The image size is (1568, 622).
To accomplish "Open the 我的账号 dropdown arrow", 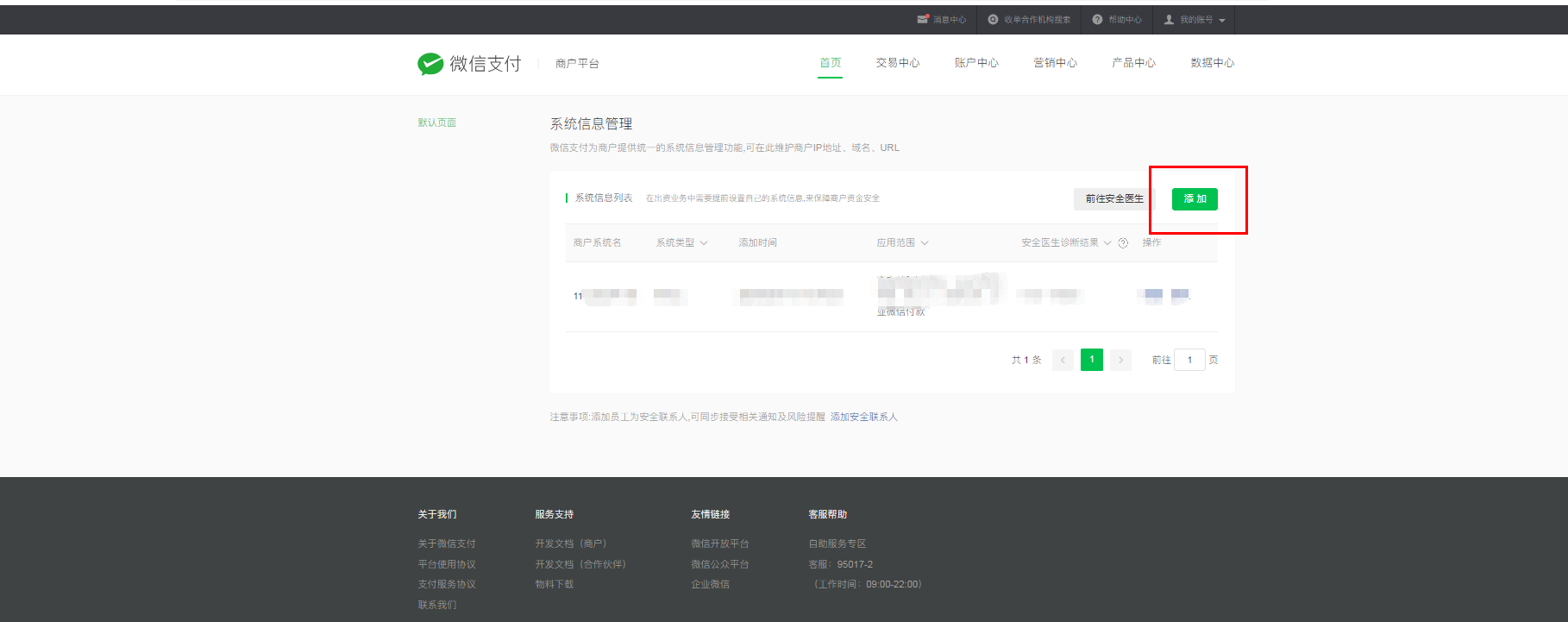I will click(1222, 20).
